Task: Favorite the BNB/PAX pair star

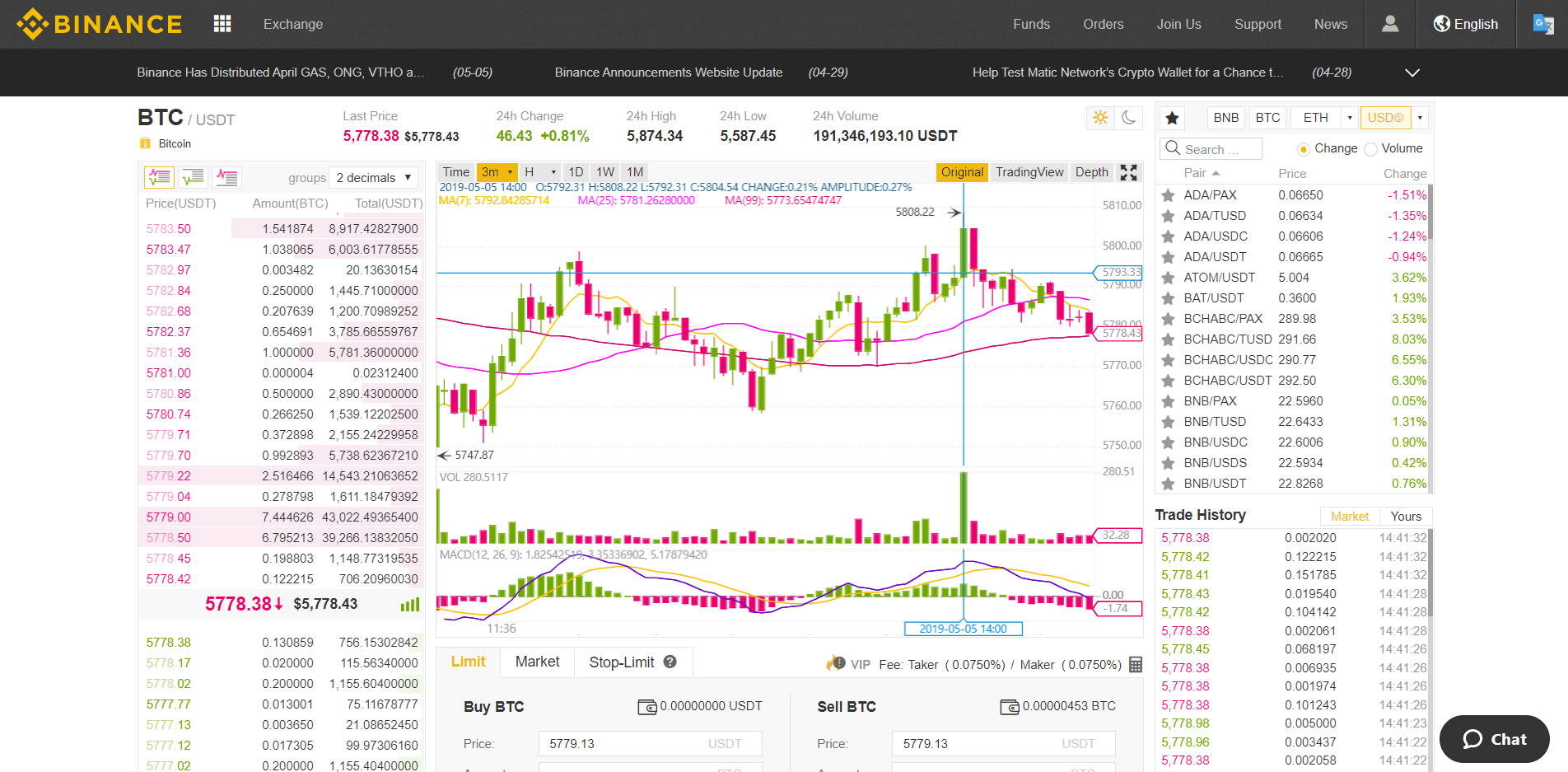Action: point(1168,401)
